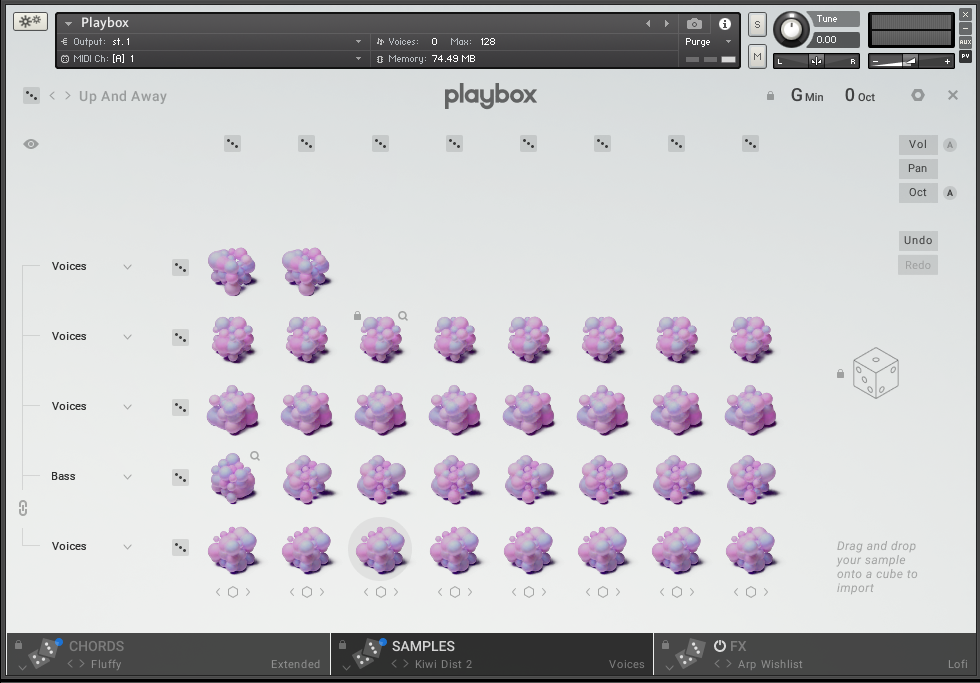Expand the Bass row category dropdown
This screenshot has width=980, height=683.
[128, 477]
